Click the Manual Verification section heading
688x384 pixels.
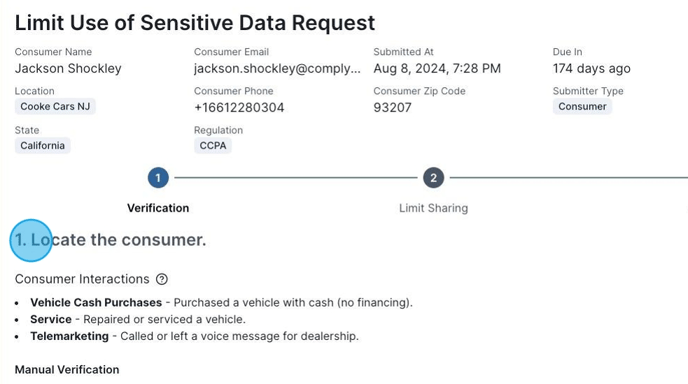tap(67, 370)
